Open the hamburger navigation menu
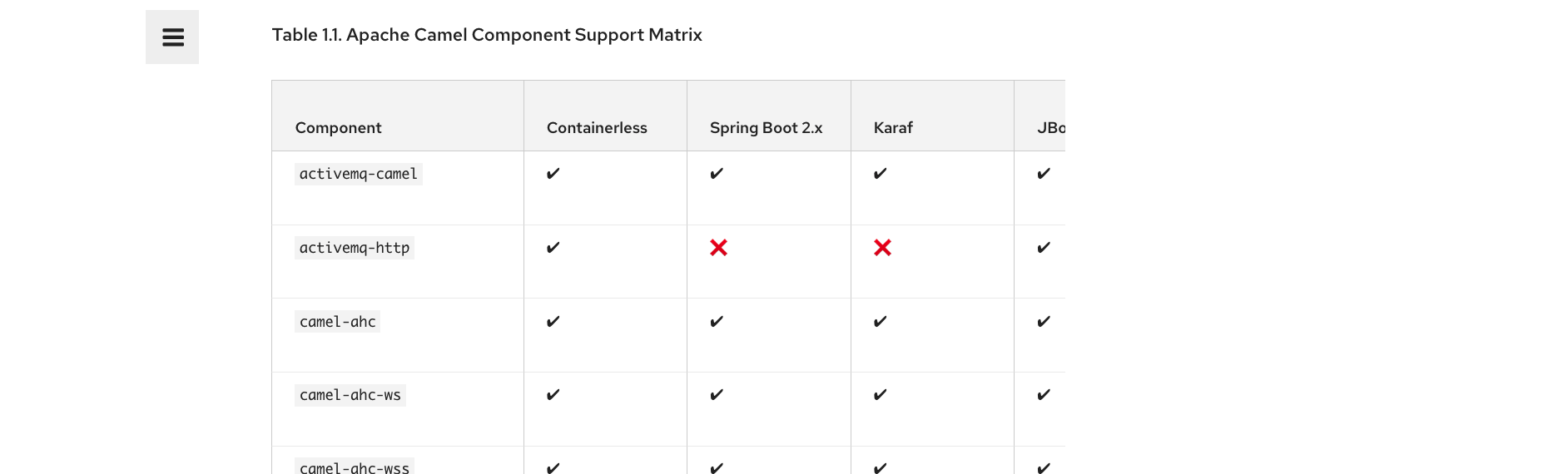Viewport: 1568px width, 474px height. click(x=172, y=37)
